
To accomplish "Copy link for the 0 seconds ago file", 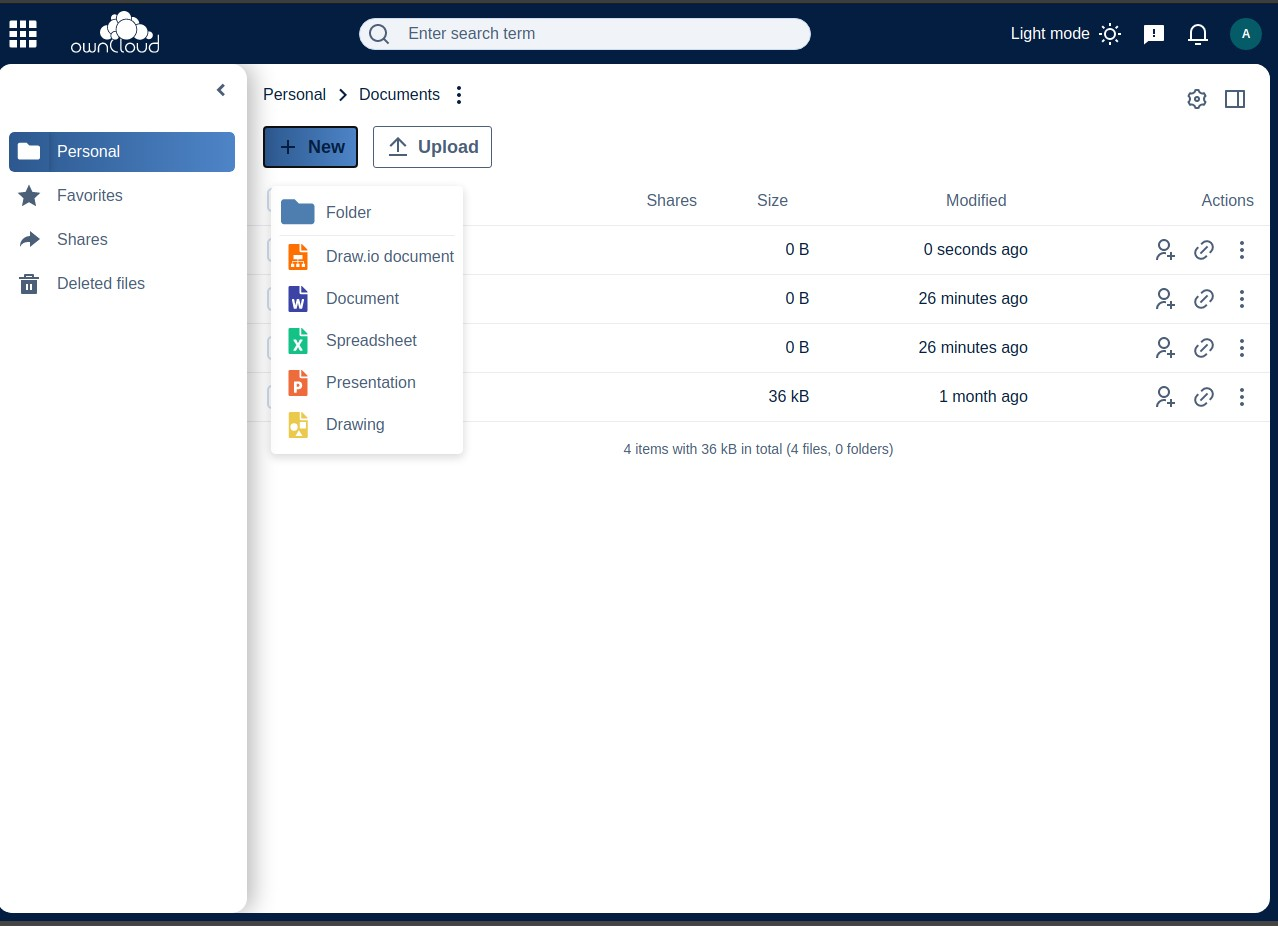I will point(1204,250).
